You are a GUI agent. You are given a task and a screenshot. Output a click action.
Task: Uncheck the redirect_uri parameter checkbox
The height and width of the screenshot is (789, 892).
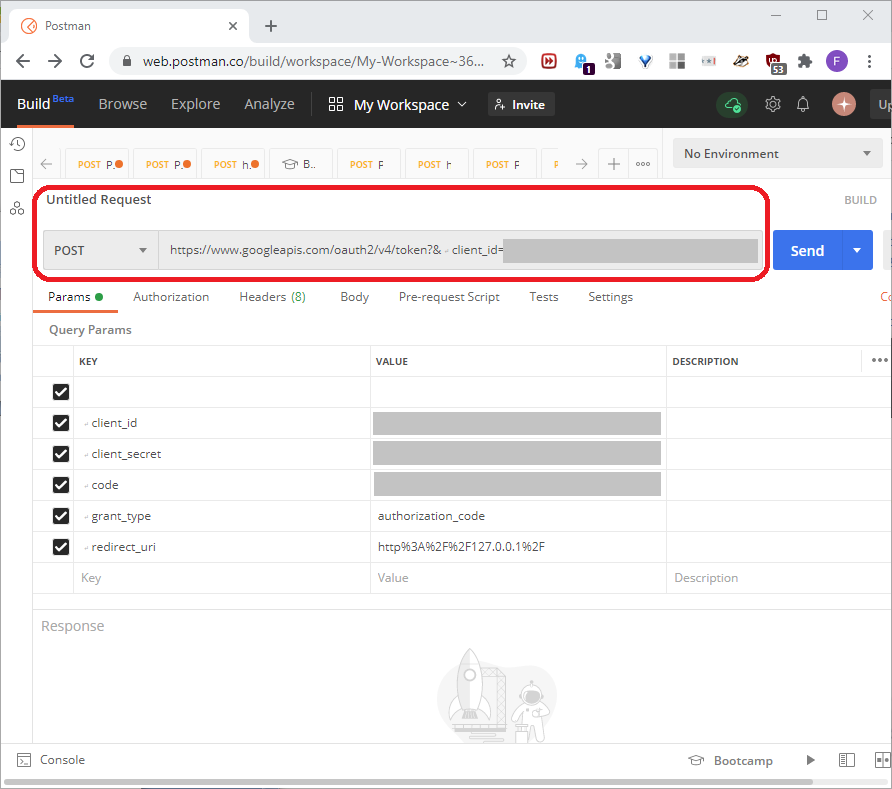click(61, 547)
